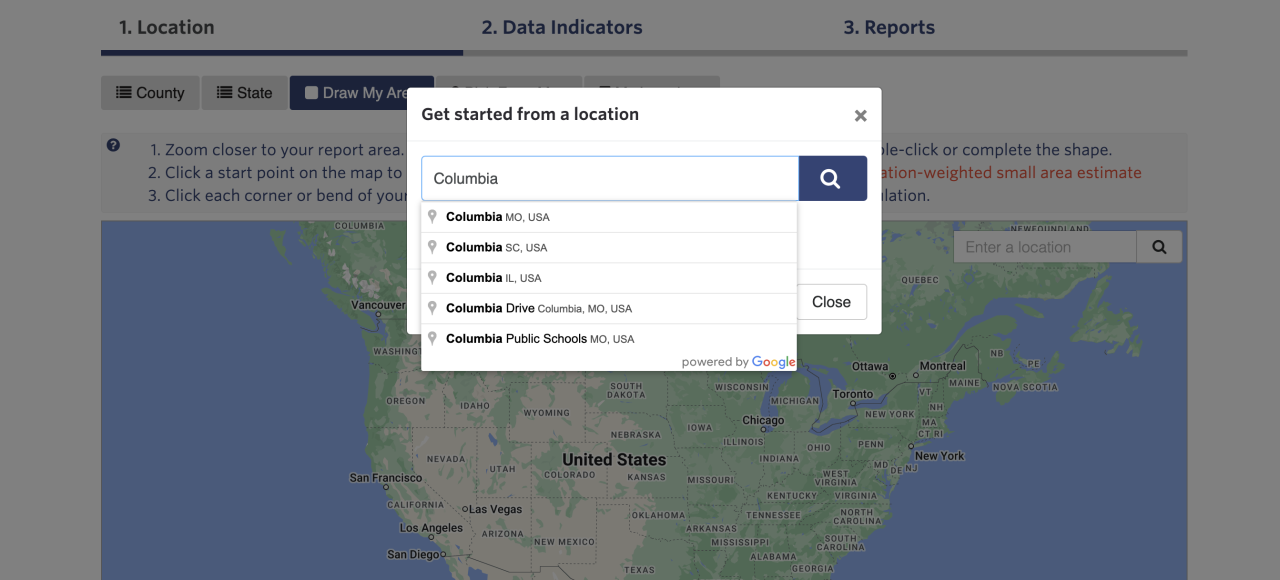Select the State area button
The image size is (1280, 580).
(x=244, y=93)
